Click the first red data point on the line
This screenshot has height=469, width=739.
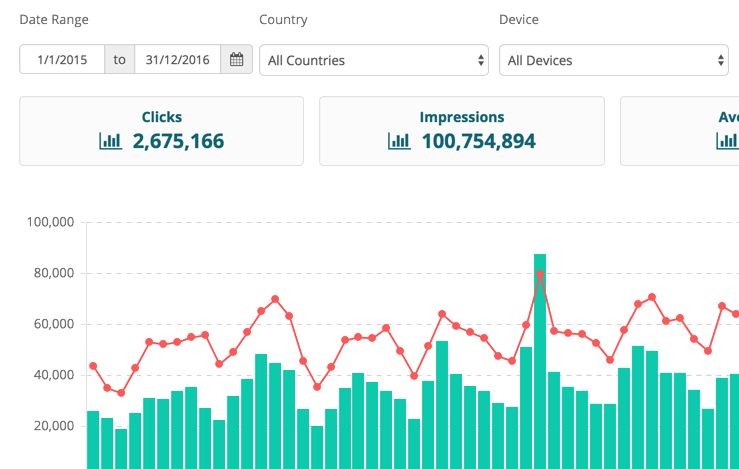pos(93,366)
